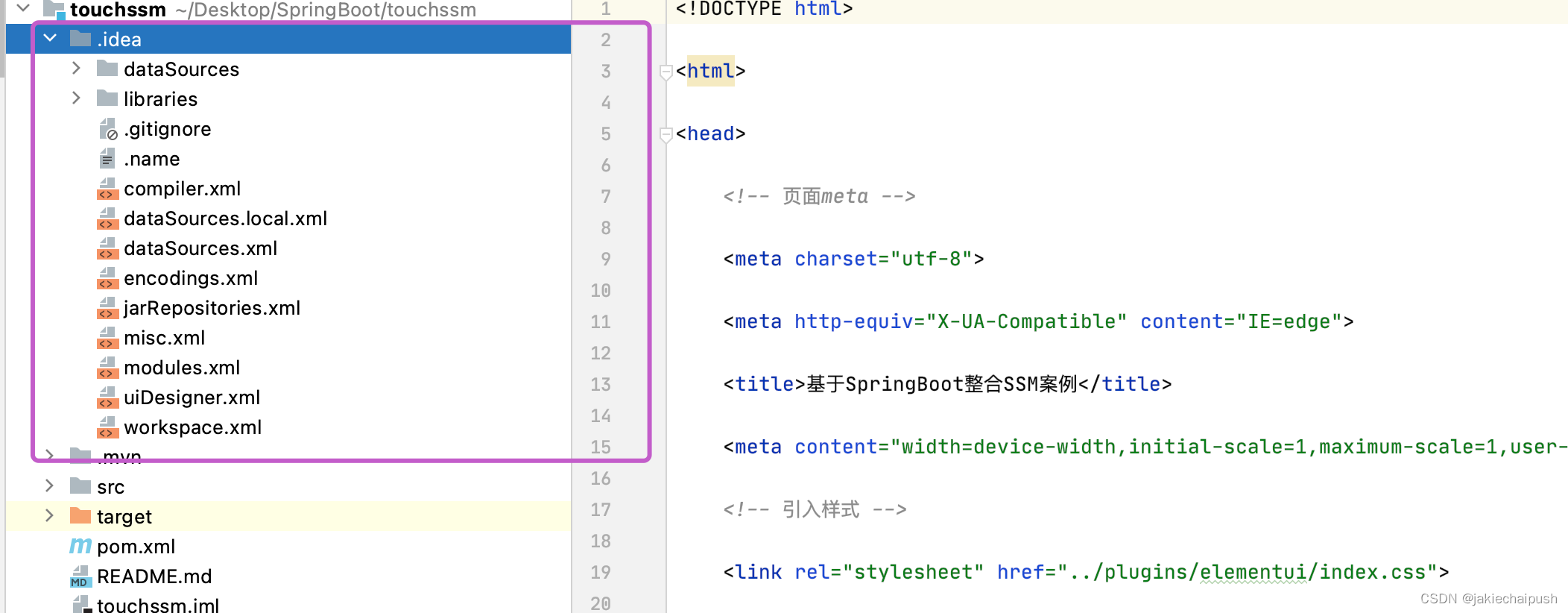This screenshot has height=613, width=1568.
Task: Select .gitignore in the project tree
Action: 168,129
